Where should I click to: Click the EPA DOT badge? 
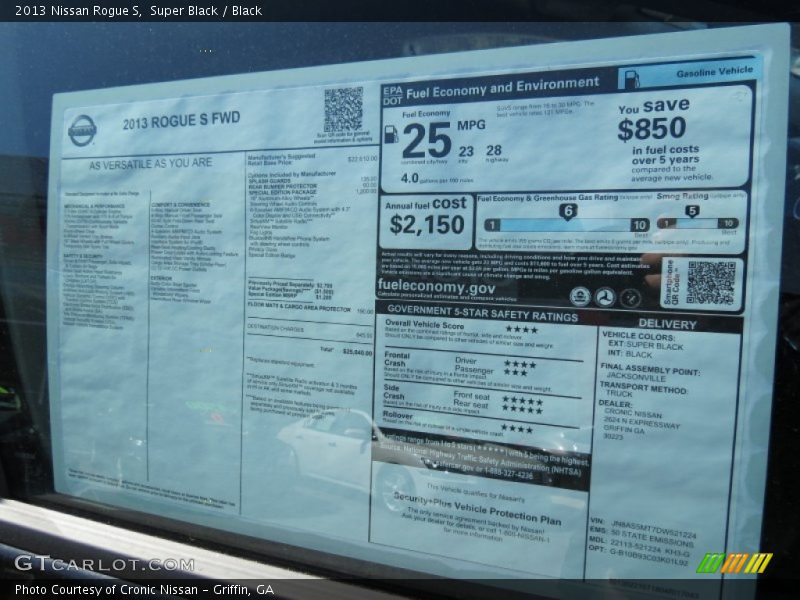[392, 95]
